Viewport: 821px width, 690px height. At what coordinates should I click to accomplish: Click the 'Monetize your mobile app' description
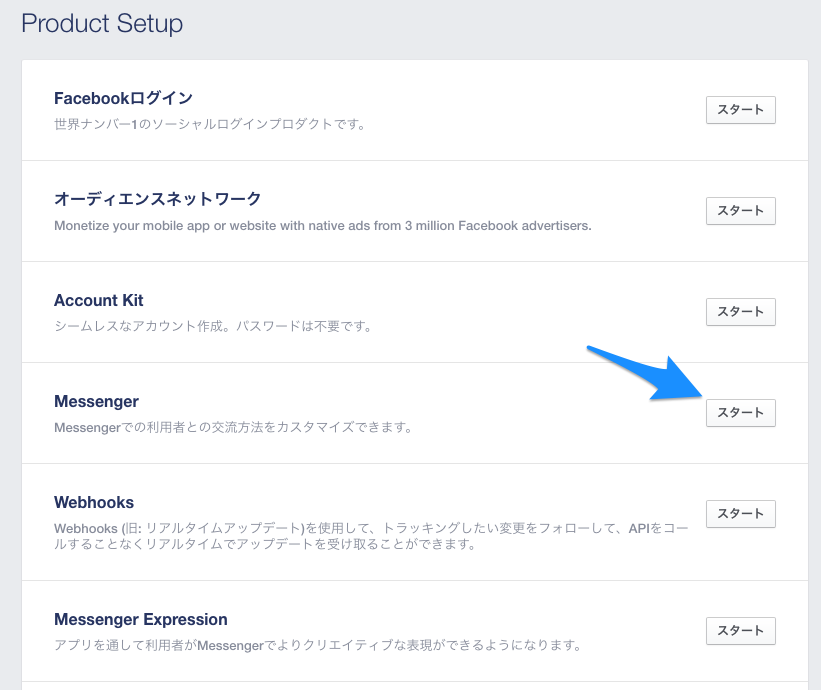click(x=323, y=226)
